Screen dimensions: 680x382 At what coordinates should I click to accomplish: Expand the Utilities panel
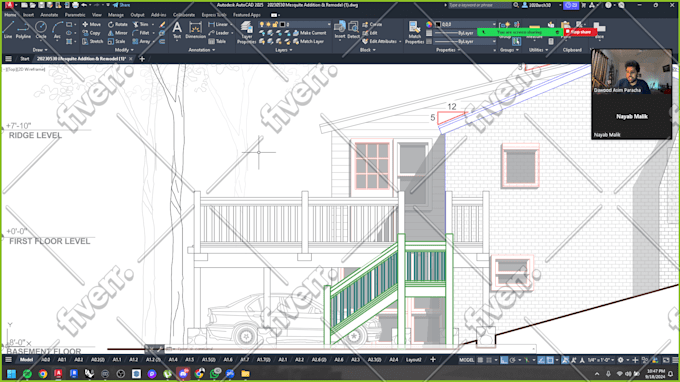coord(538,50)
